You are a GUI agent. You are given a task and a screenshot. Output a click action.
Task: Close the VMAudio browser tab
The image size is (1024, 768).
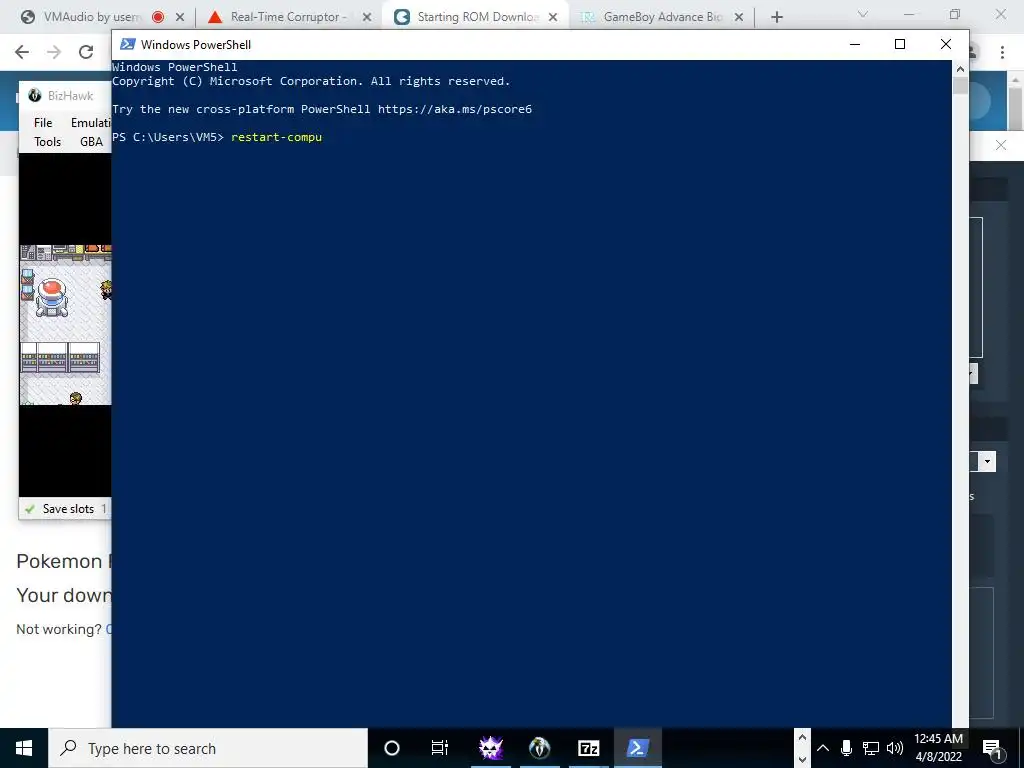pyautogui.click(x=180, y=17)
